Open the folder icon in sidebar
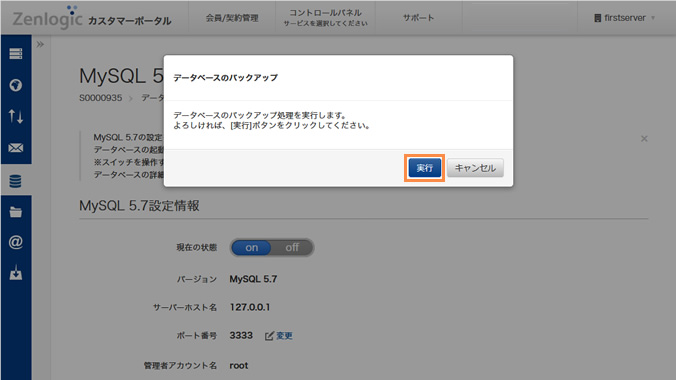This screenshot has width=676, height=380. pos(16,212)
